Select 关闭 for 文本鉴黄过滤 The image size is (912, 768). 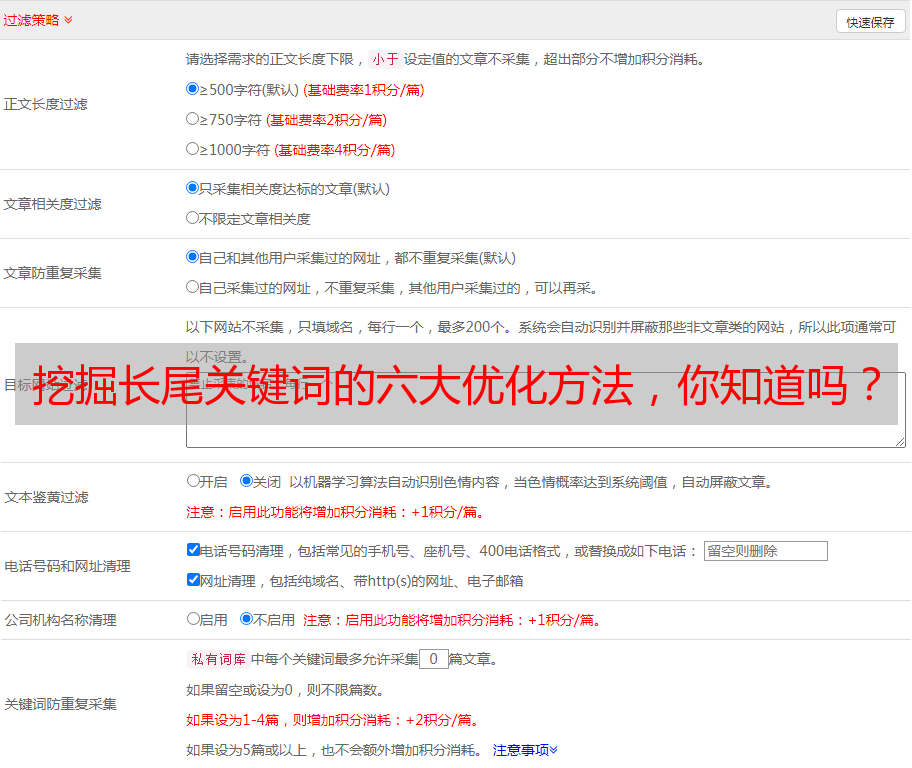tap(246, 481)
